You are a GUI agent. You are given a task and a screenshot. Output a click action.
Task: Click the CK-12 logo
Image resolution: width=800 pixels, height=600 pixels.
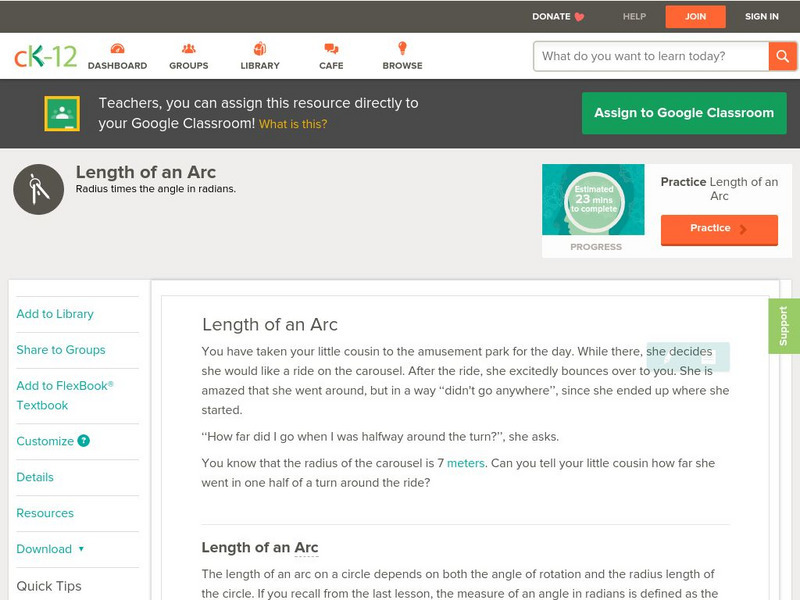point(45,57)
